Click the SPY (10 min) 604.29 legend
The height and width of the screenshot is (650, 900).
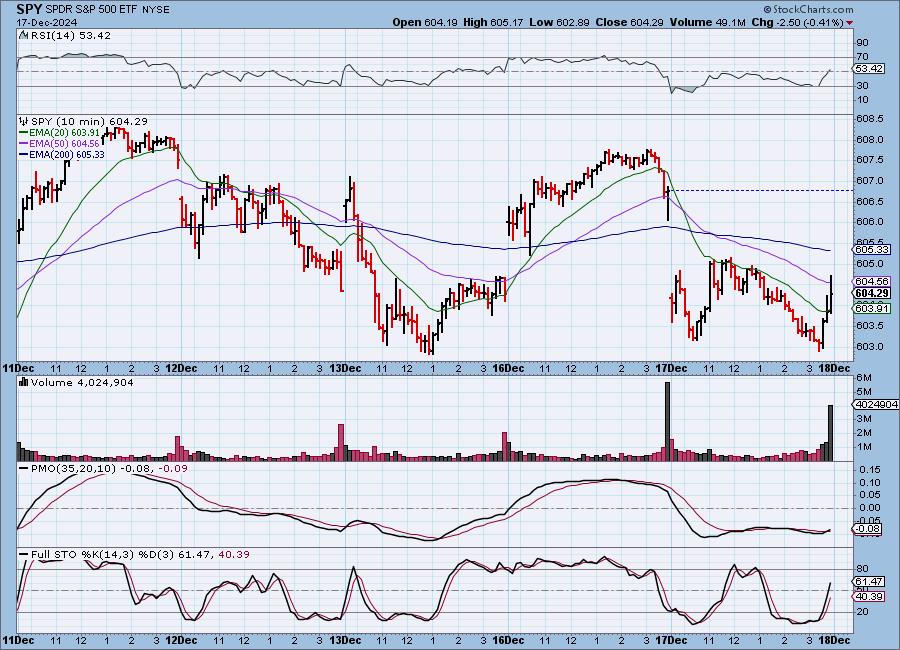coord(89,121)
